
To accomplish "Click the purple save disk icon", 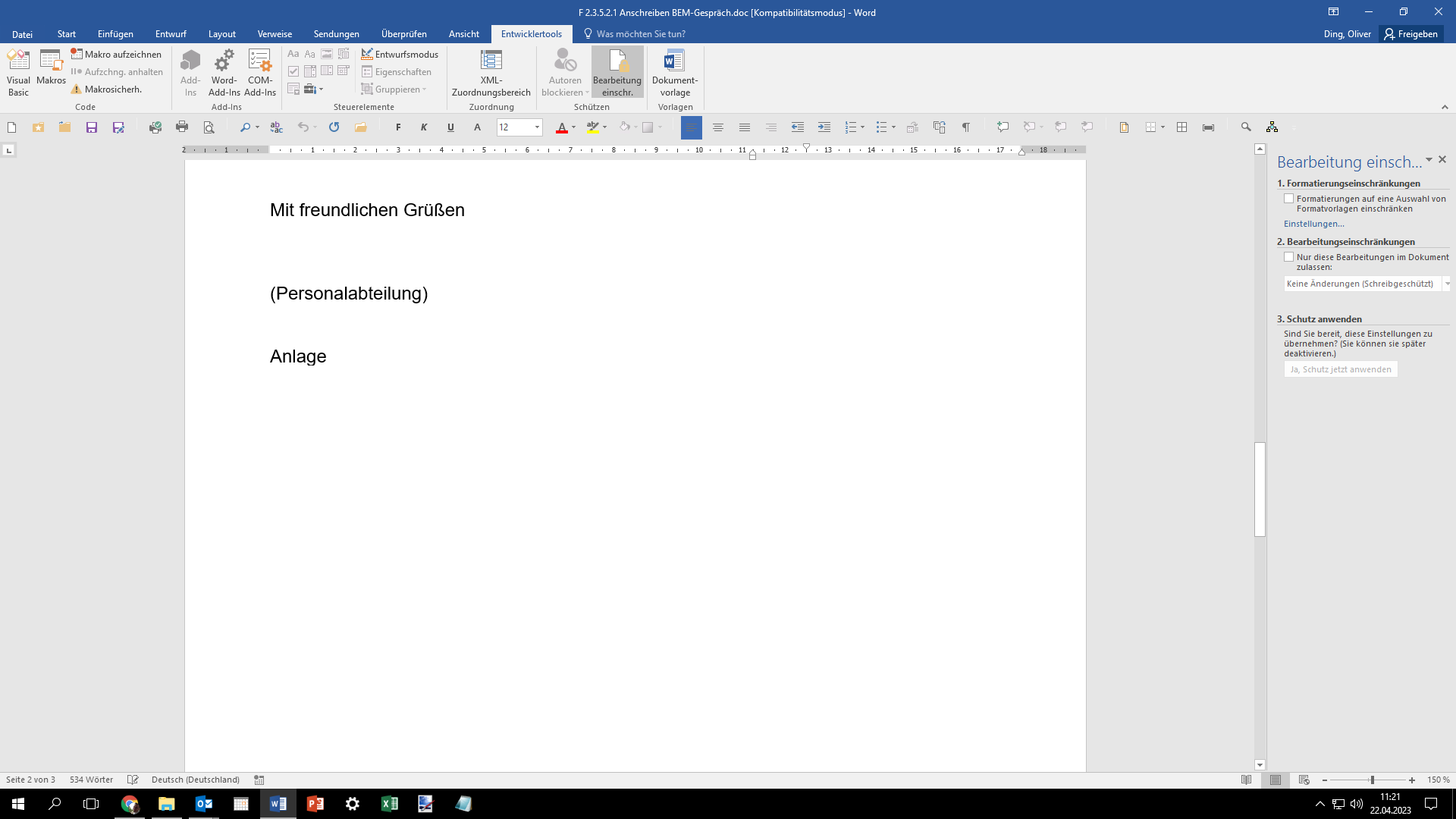I will (x=92, y=127).
